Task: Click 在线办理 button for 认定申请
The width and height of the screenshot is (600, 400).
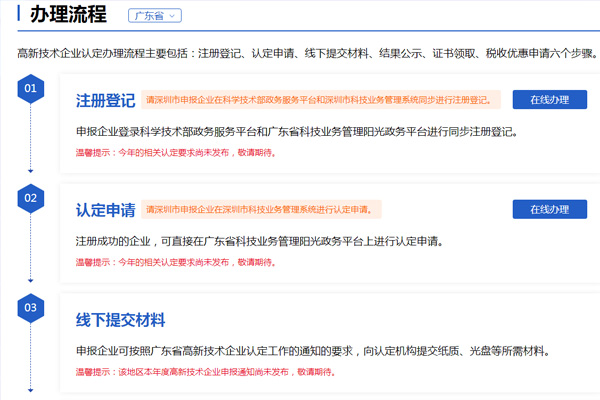Action: [x=549, y=209]
